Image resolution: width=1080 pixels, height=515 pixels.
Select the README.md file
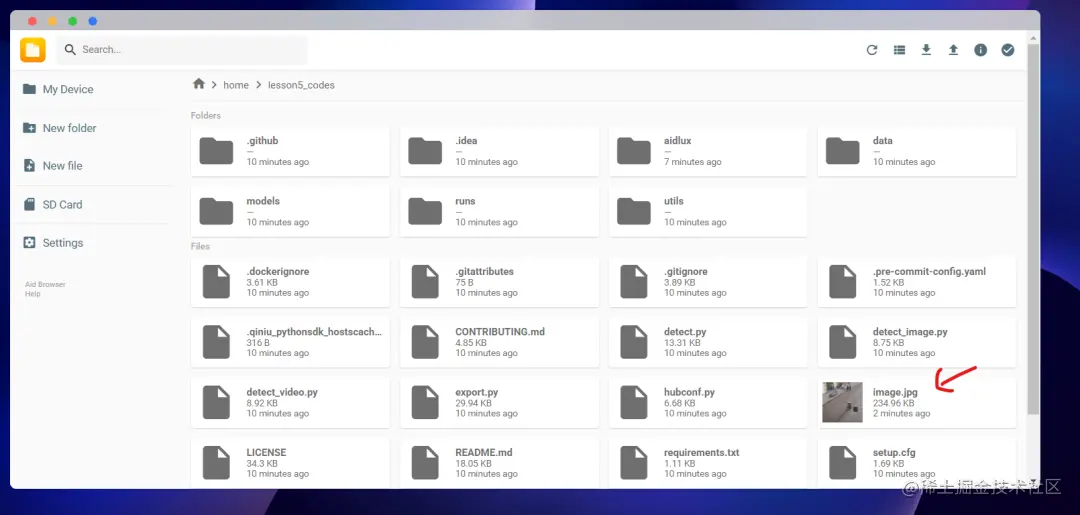[x=499, y=463]
